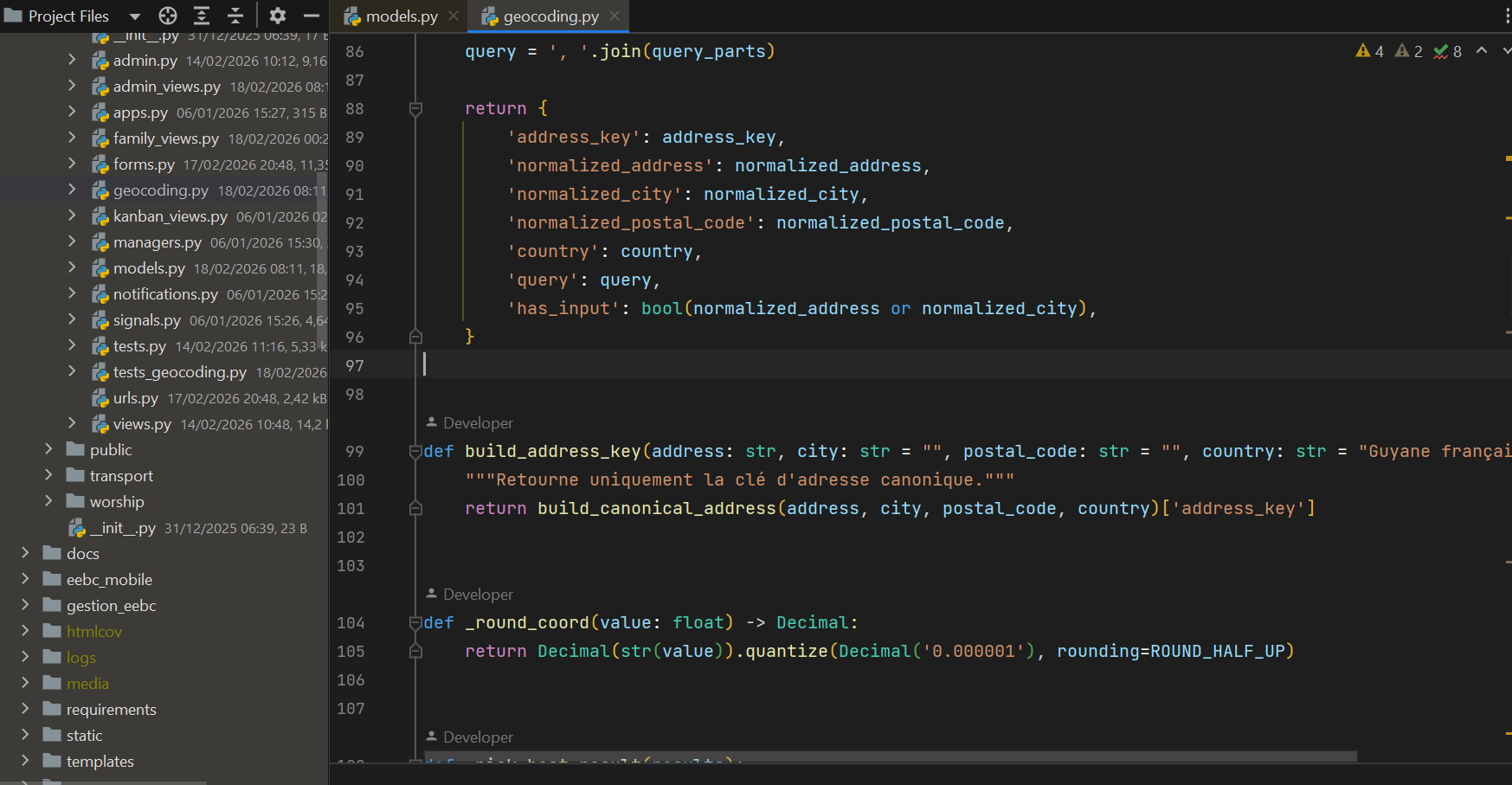Expand the transport folder chevron
1512x785 pixels.
pyautogui.click(x=48, y=475)
